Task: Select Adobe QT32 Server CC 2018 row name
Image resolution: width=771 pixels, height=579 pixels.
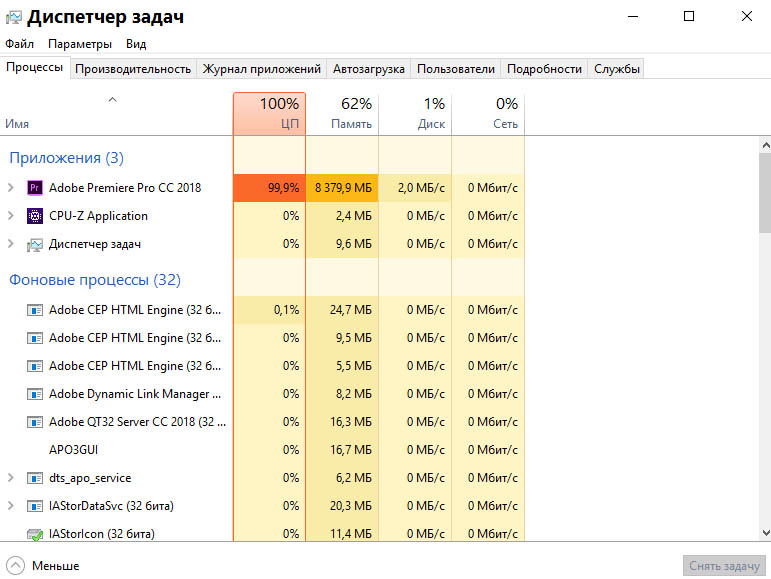Action: click(x=138, y=422)
